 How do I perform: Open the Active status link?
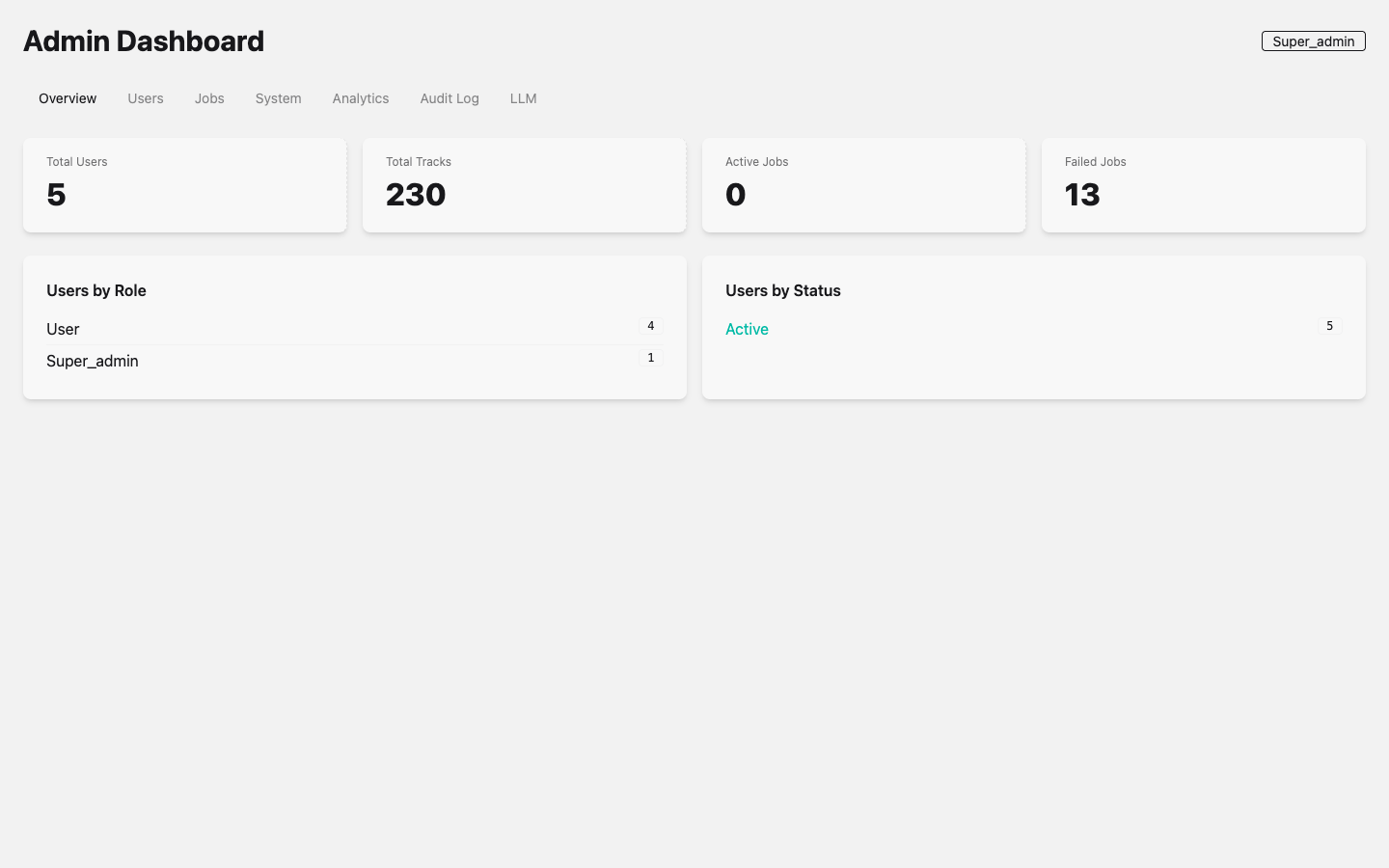(747, 329)
